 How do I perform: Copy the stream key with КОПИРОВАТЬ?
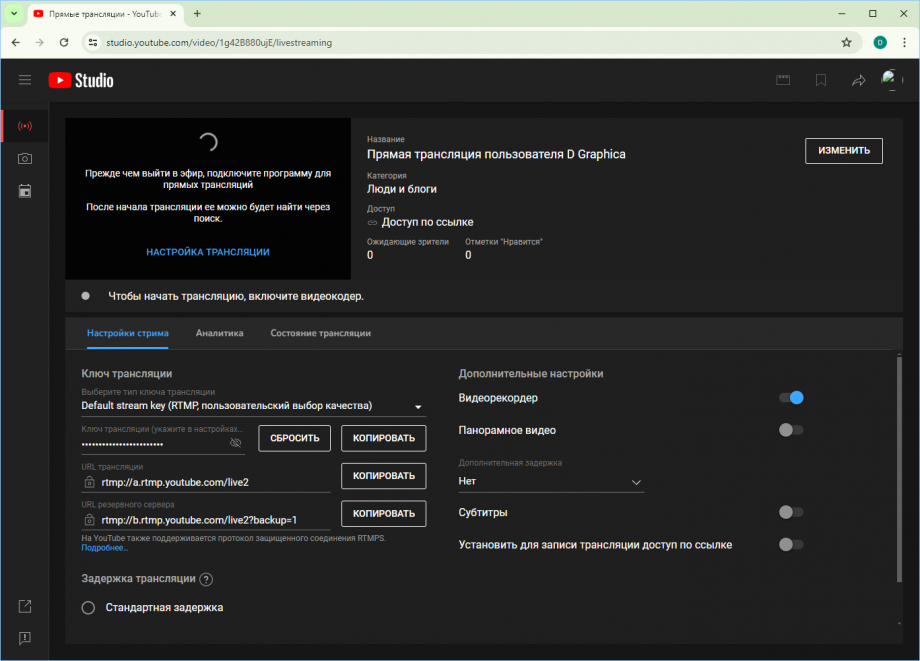tap(384, 438)
